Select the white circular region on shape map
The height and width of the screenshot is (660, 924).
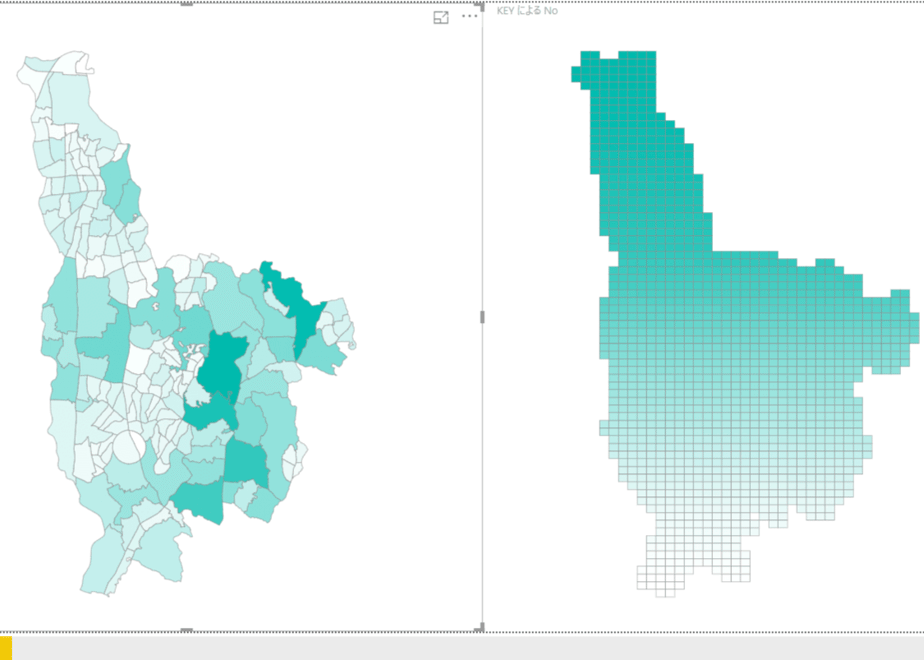point(128,447)
